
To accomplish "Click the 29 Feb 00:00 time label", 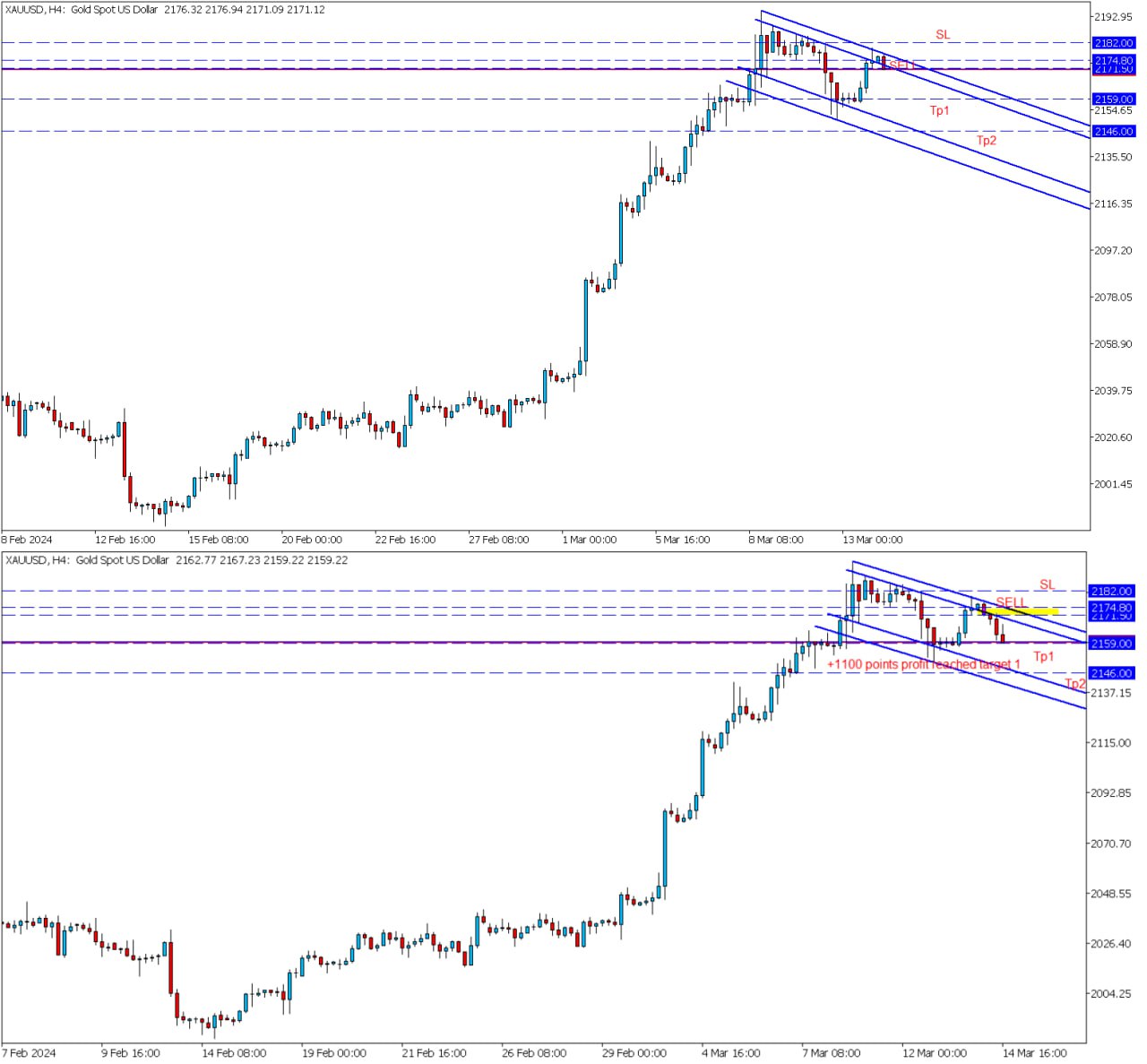I will pos(634,1052).
